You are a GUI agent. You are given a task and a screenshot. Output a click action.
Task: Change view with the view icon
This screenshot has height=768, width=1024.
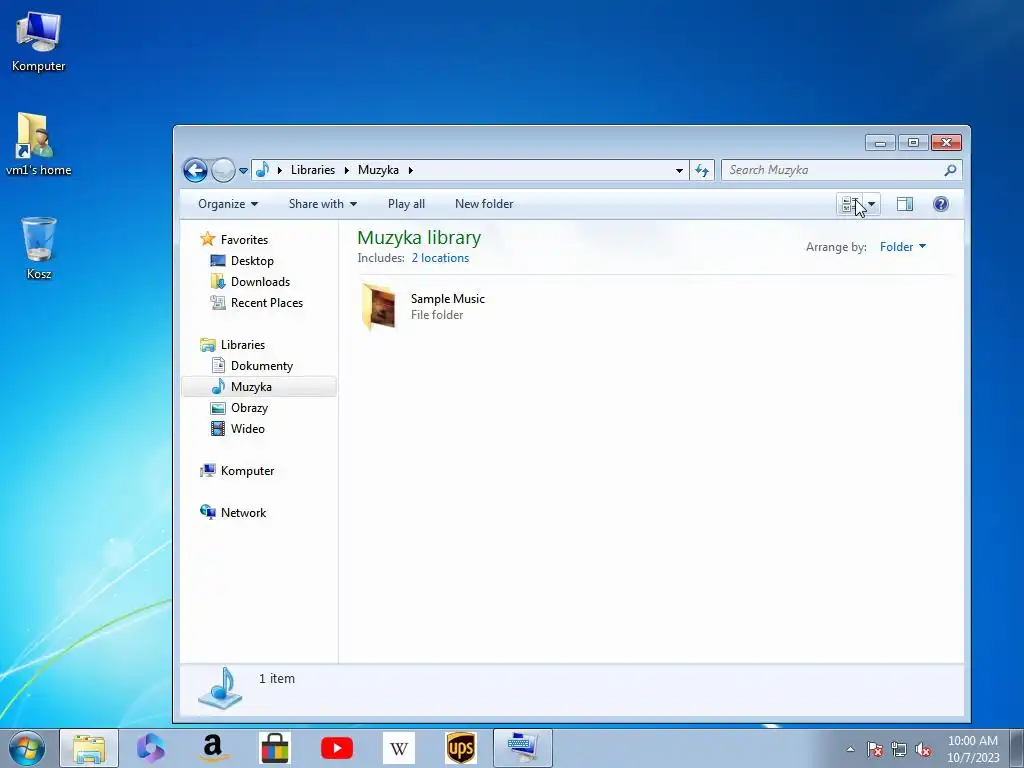click(x=850, y=204)
